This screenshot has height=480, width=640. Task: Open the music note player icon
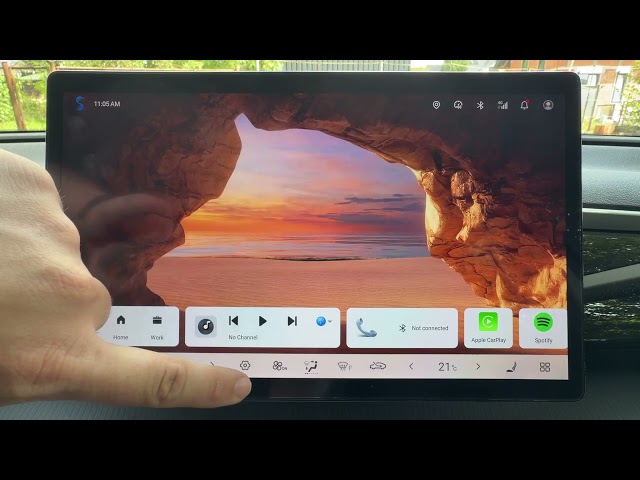206,327
